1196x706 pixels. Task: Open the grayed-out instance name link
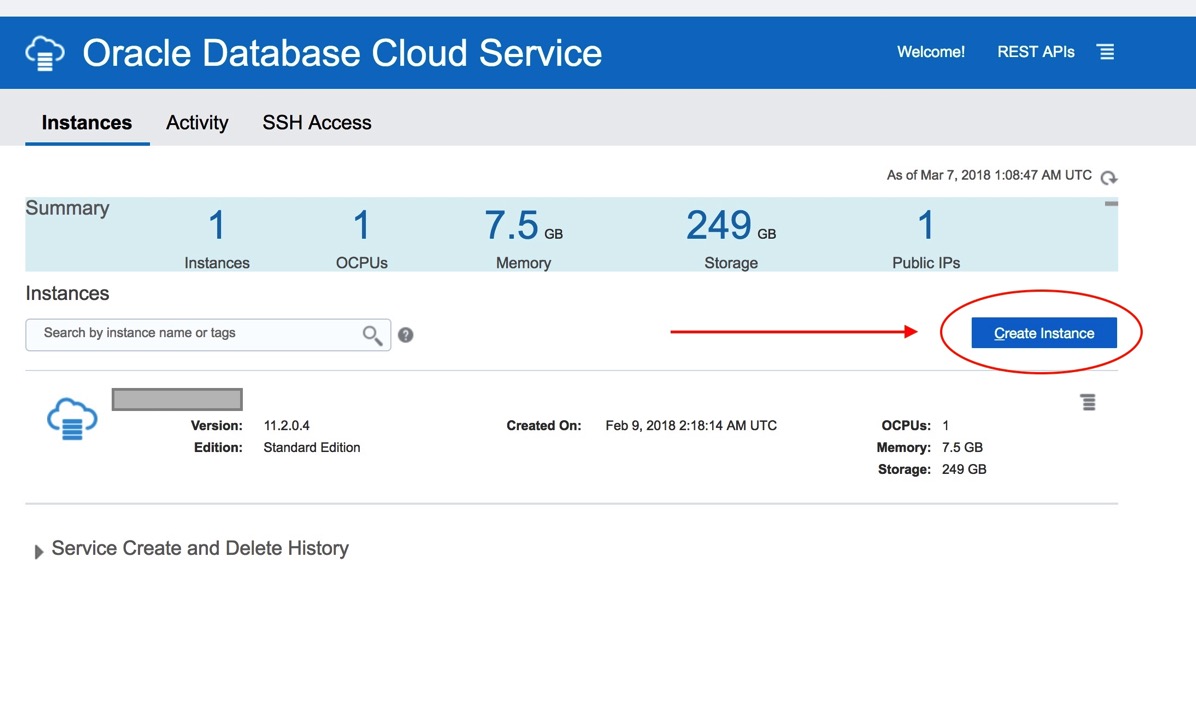coord(177,400)
